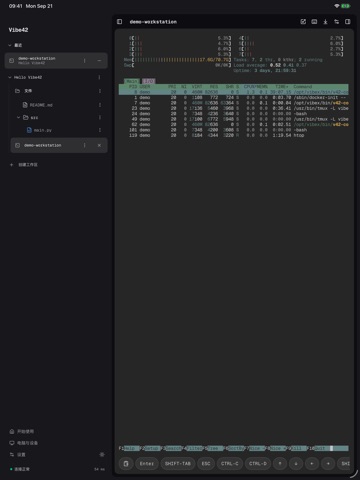
Task: Click the clipboard paste key in the key bar
Action: click(x=126, y=464)
